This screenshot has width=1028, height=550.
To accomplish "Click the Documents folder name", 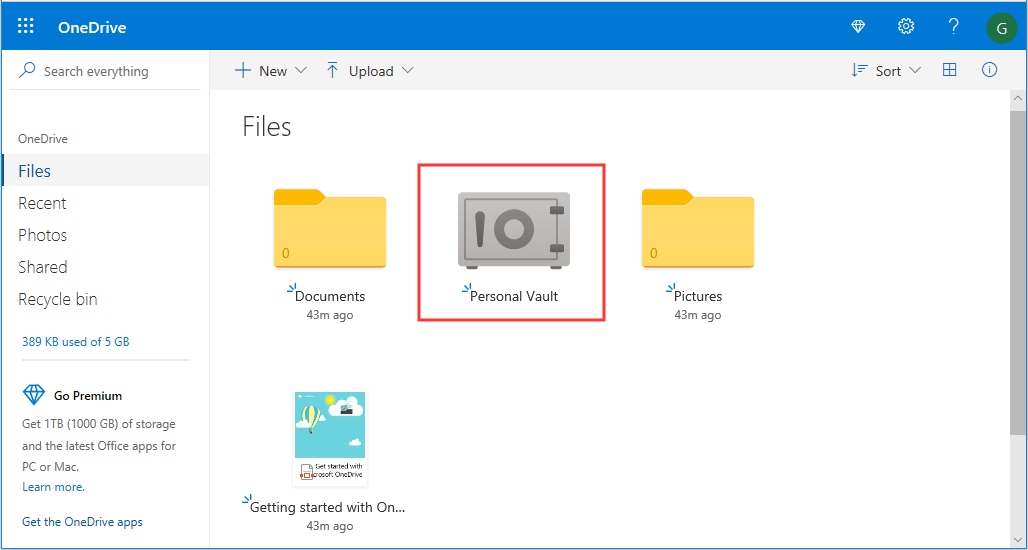I will (330, 296).
